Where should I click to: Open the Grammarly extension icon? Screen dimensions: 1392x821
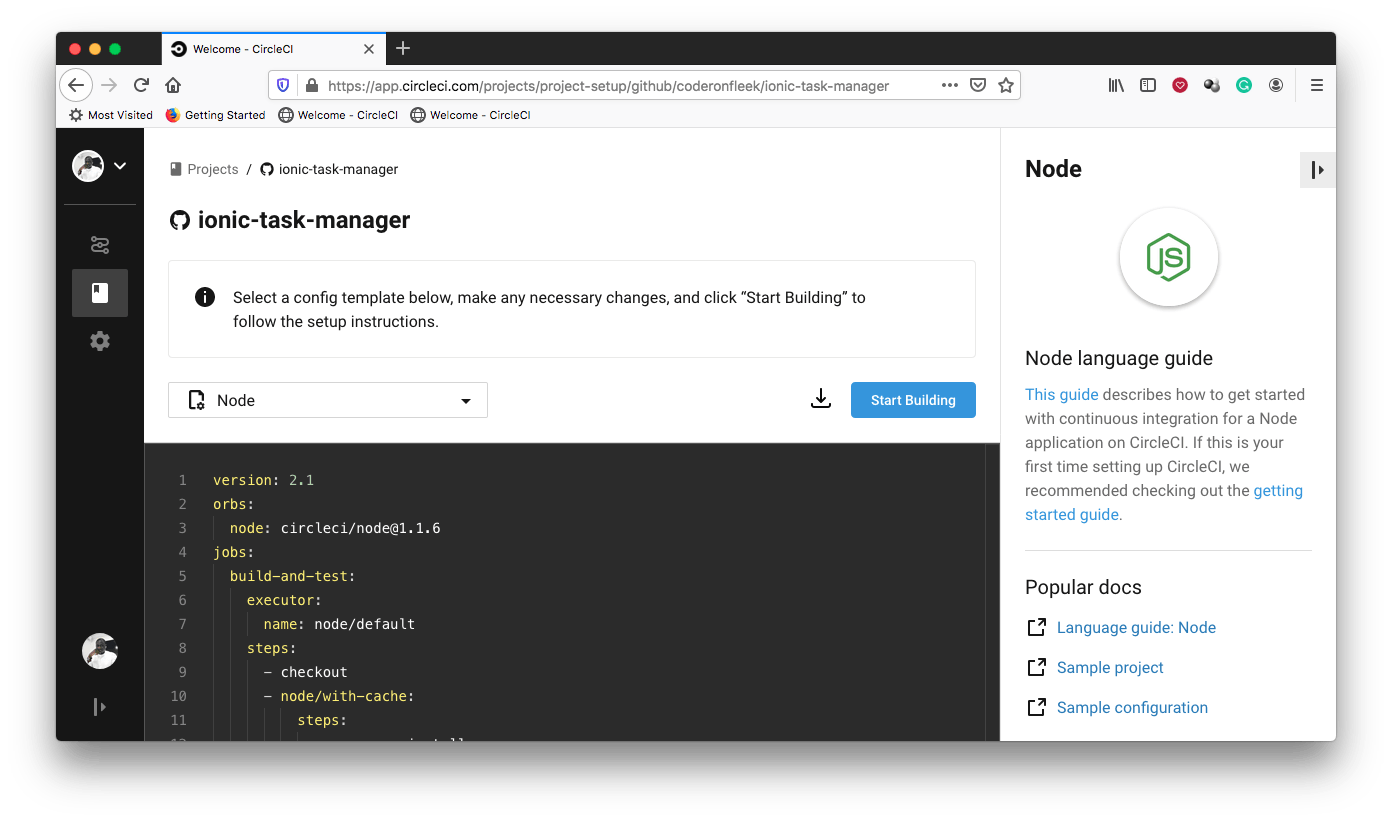[x=1243, y=85]
